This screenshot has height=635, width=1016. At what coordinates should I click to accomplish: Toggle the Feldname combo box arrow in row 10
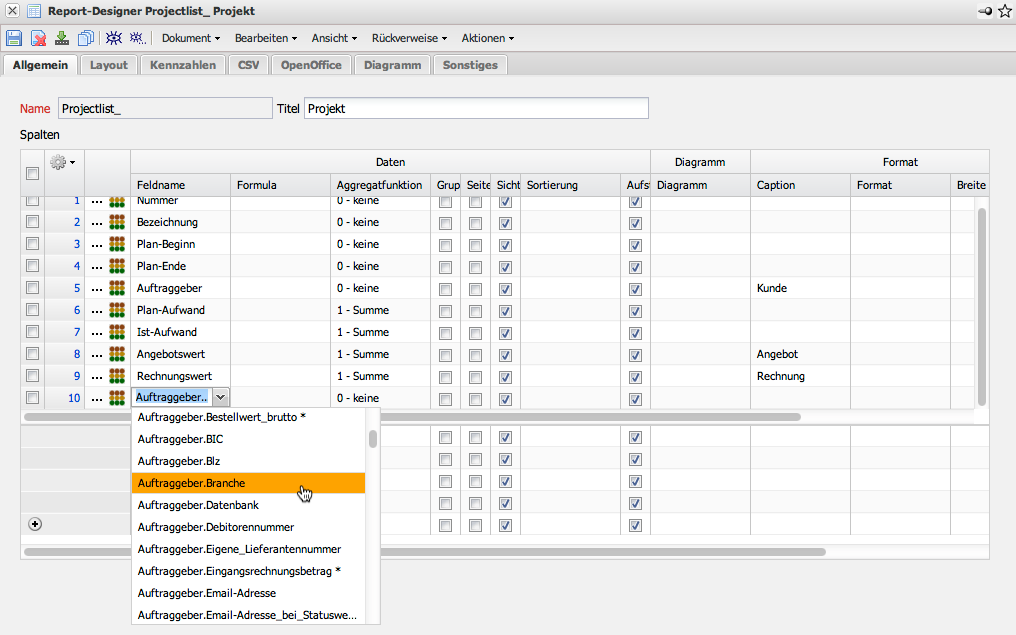[x=221, y=398]
